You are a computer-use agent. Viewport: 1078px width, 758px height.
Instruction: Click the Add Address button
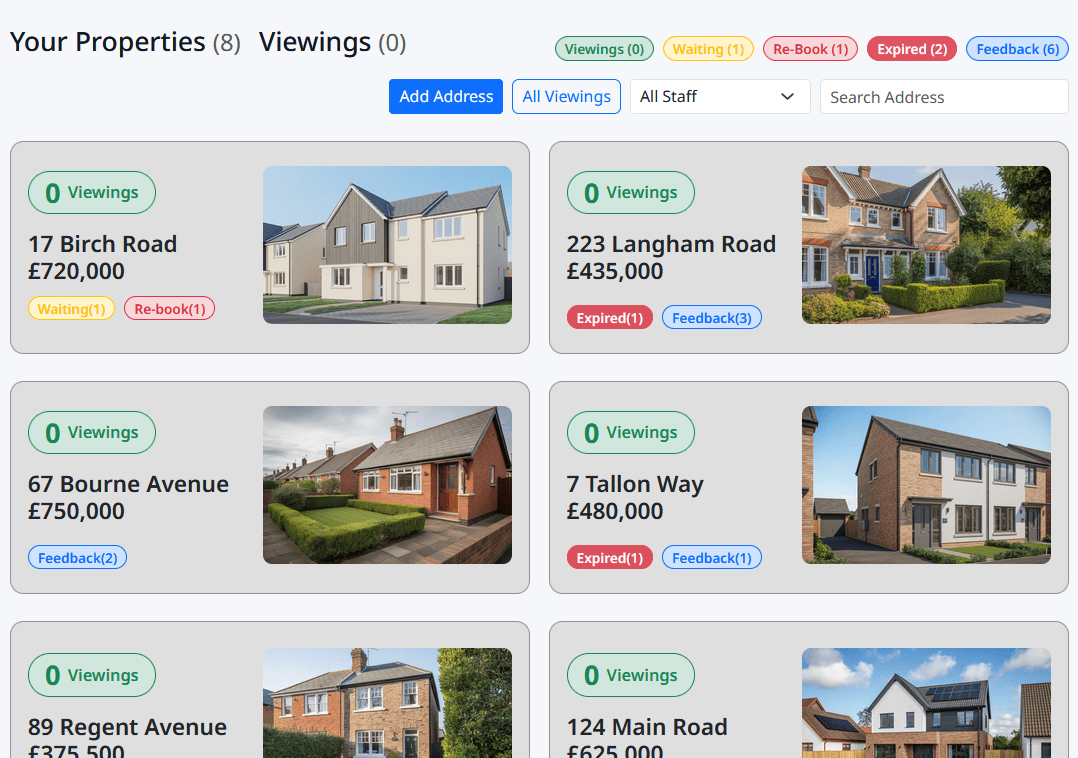click(x=445, y=97)
